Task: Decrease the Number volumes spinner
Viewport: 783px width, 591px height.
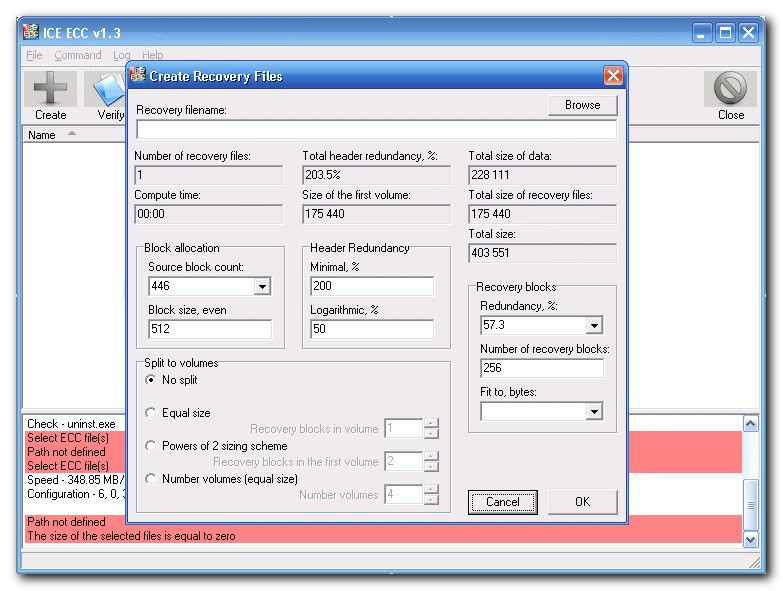Action: (431, 499)
